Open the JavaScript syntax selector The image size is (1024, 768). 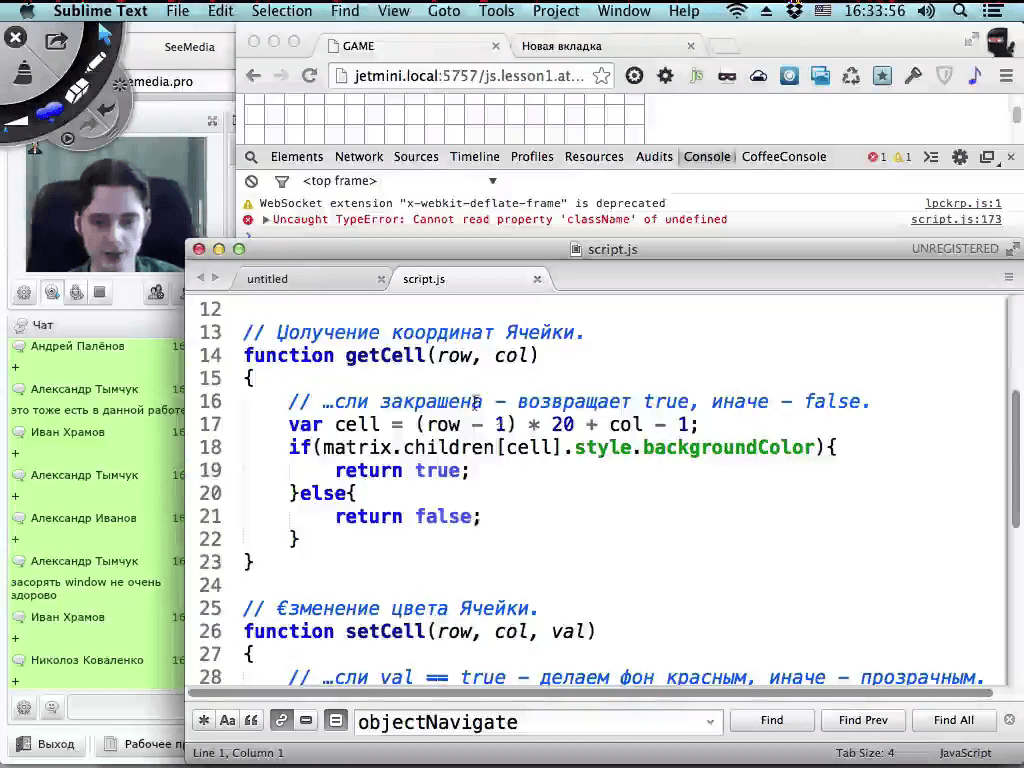point(965,753)
